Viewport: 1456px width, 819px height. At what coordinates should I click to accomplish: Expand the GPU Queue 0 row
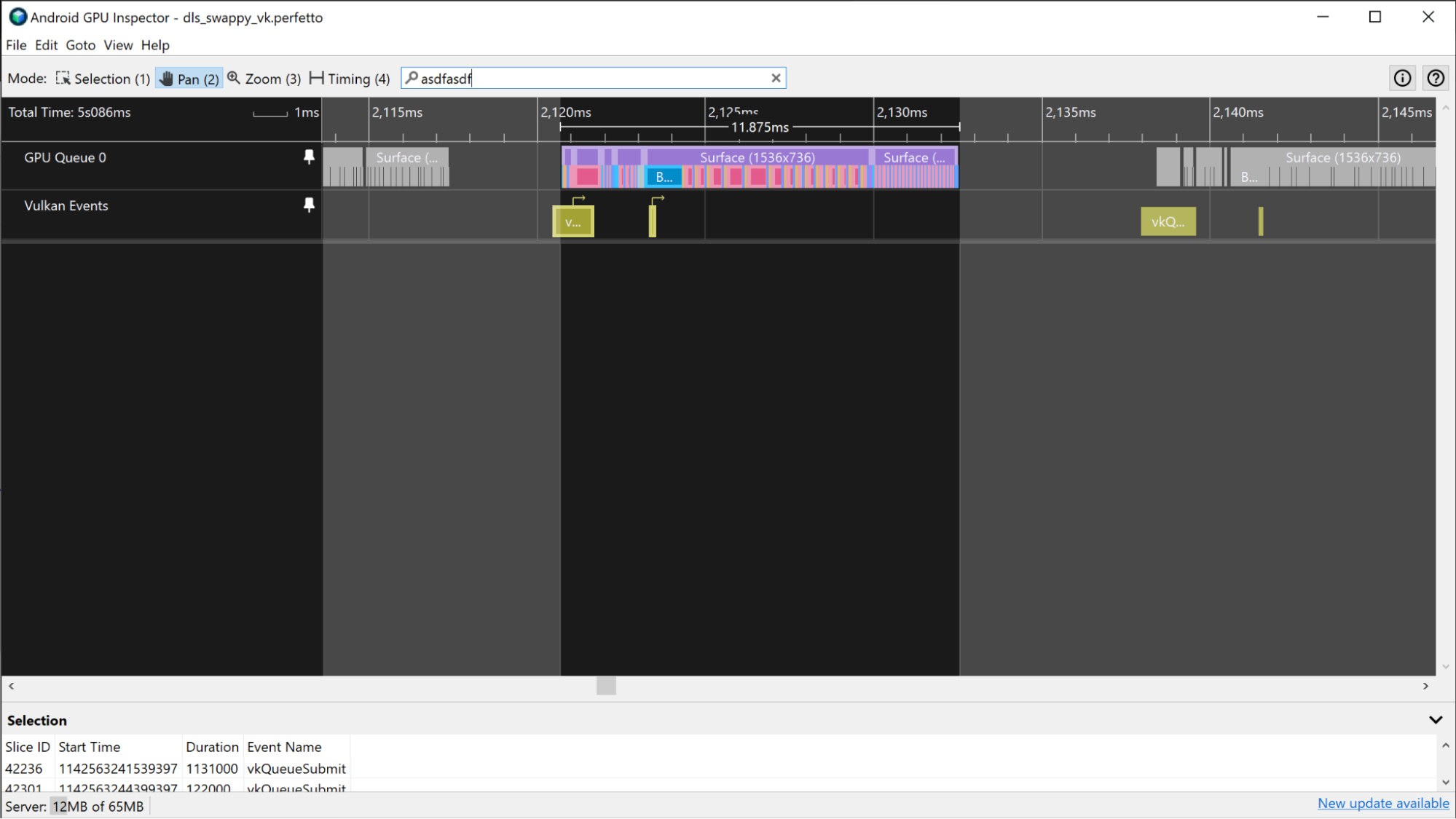pos(65,157)
